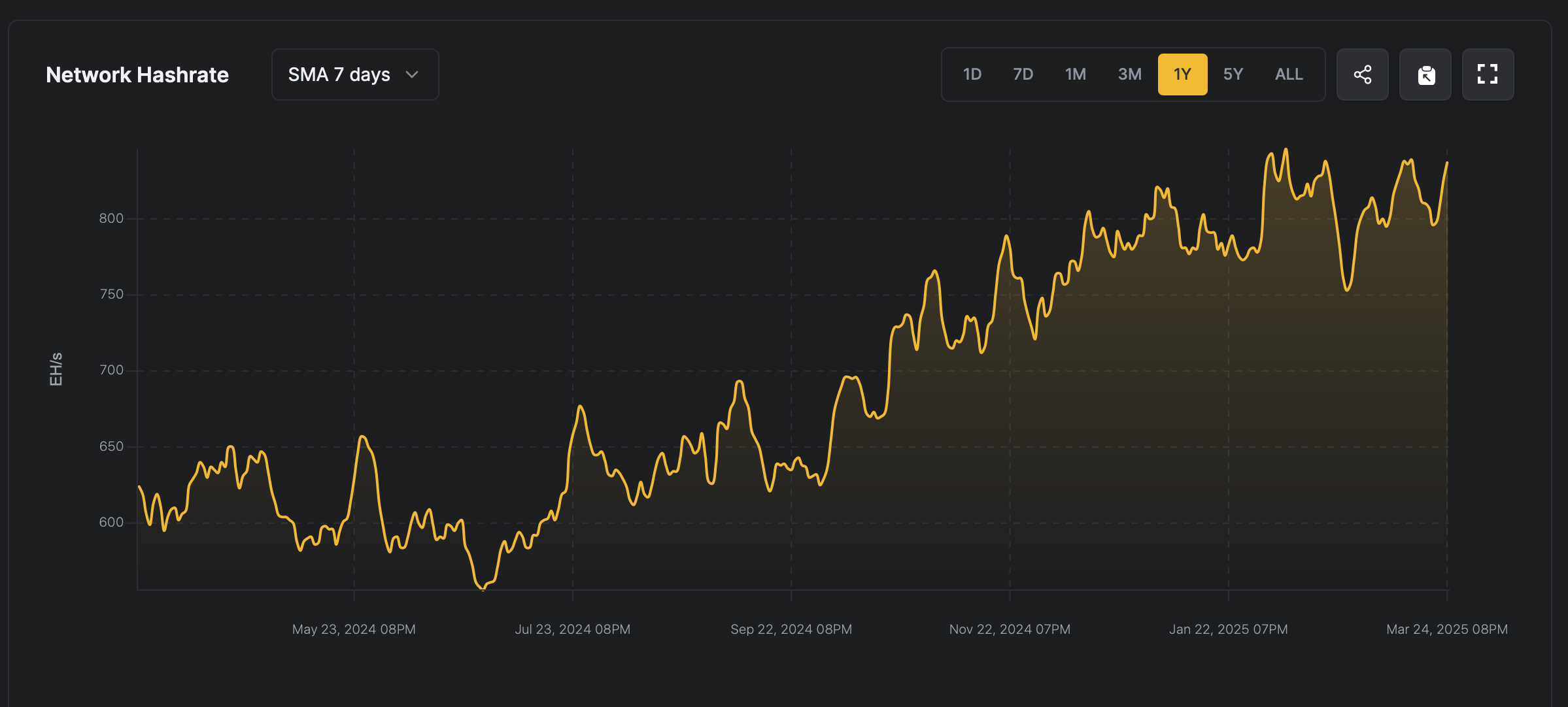Click the share nodes icon button

[x=1363, y=74]
